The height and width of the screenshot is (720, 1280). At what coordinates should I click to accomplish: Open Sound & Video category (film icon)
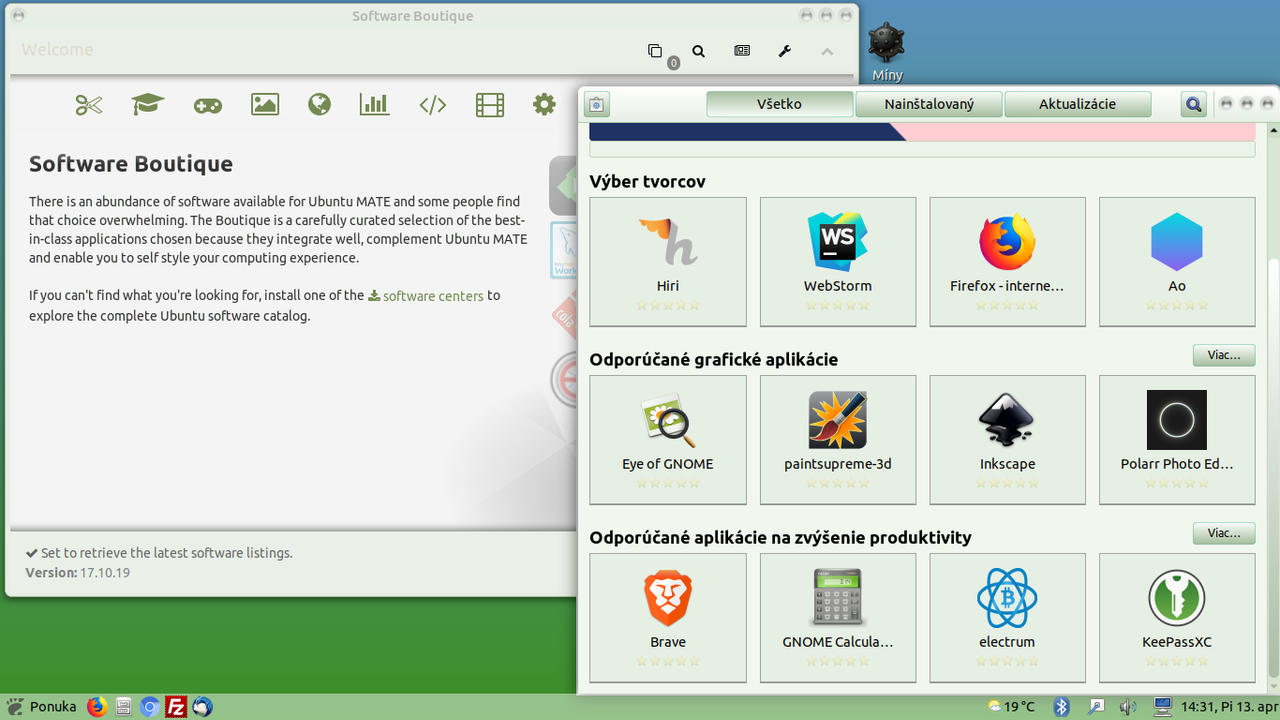click(490, 105)
